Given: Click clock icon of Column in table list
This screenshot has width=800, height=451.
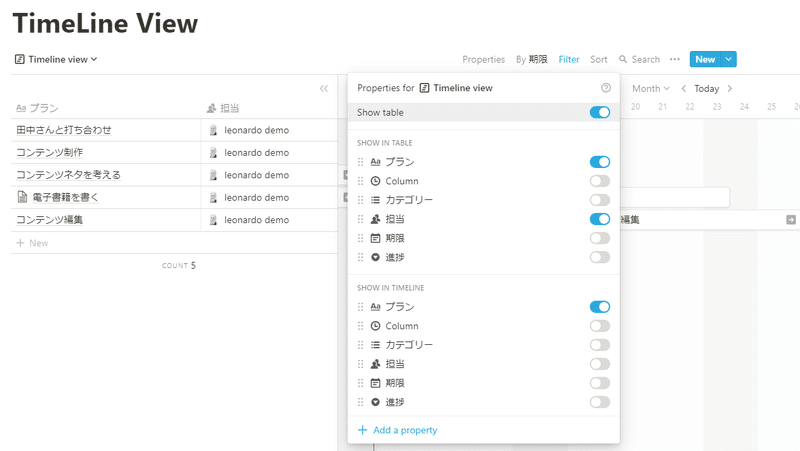Looking at the screenshot, I should tap(376, 181).
